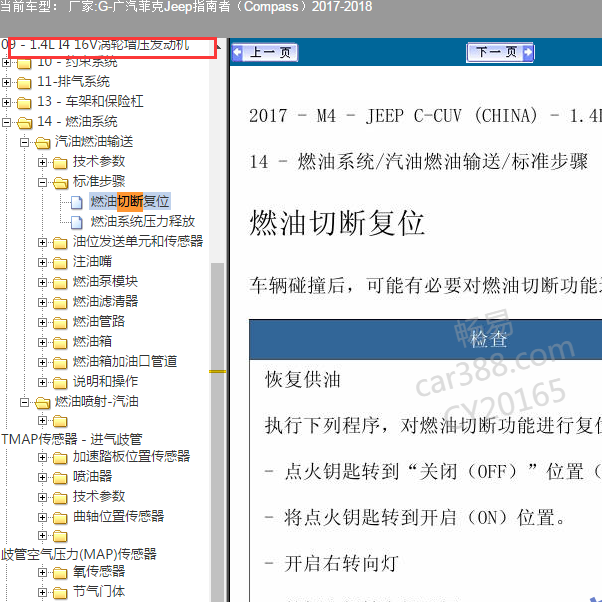Click the folder icon beside 喷油器
Screen dimensions: 602x602
60,478
